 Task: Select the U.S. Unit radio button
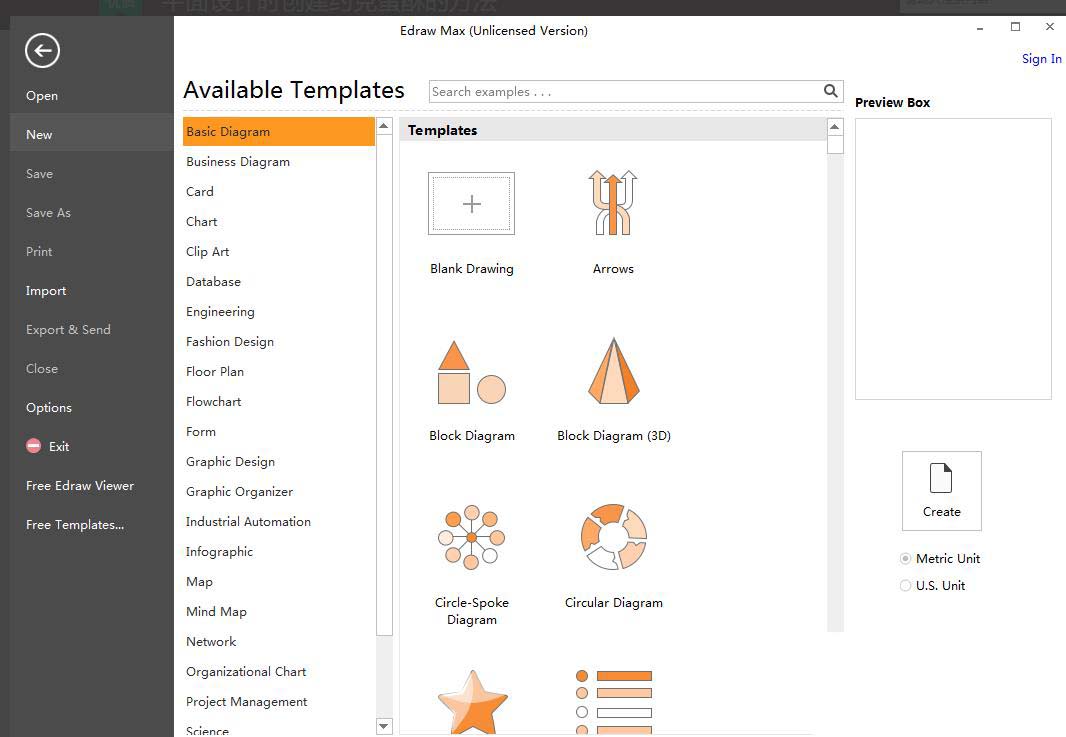coord(905,585)
